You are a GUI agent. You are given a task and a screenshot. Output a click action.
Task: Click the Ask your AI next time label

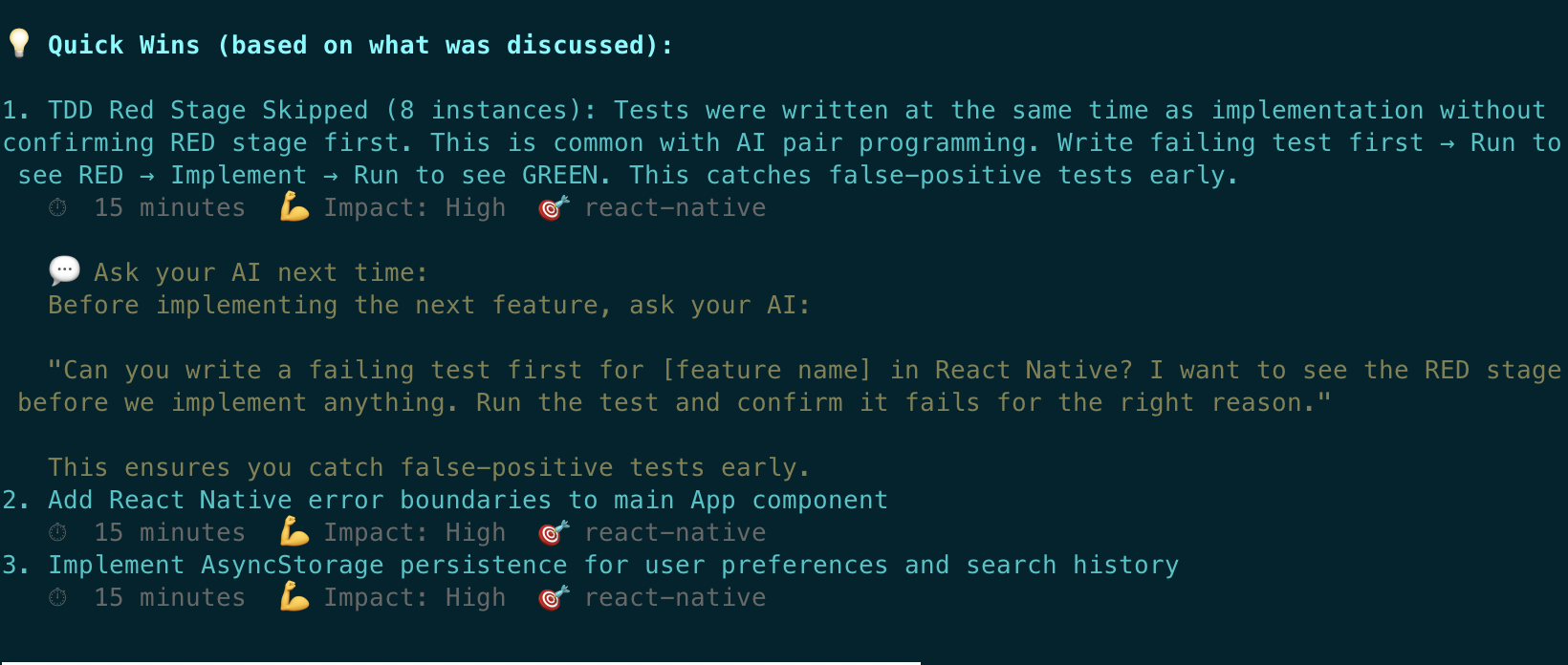click(x=260, y=272)
